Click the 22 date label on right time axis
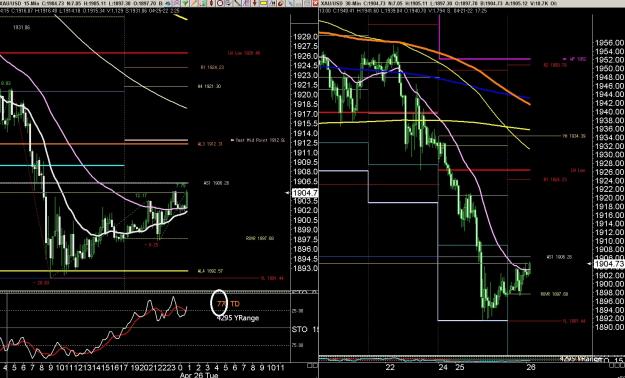625x378 pixels. pyautogui.click(x=390, y=367)
